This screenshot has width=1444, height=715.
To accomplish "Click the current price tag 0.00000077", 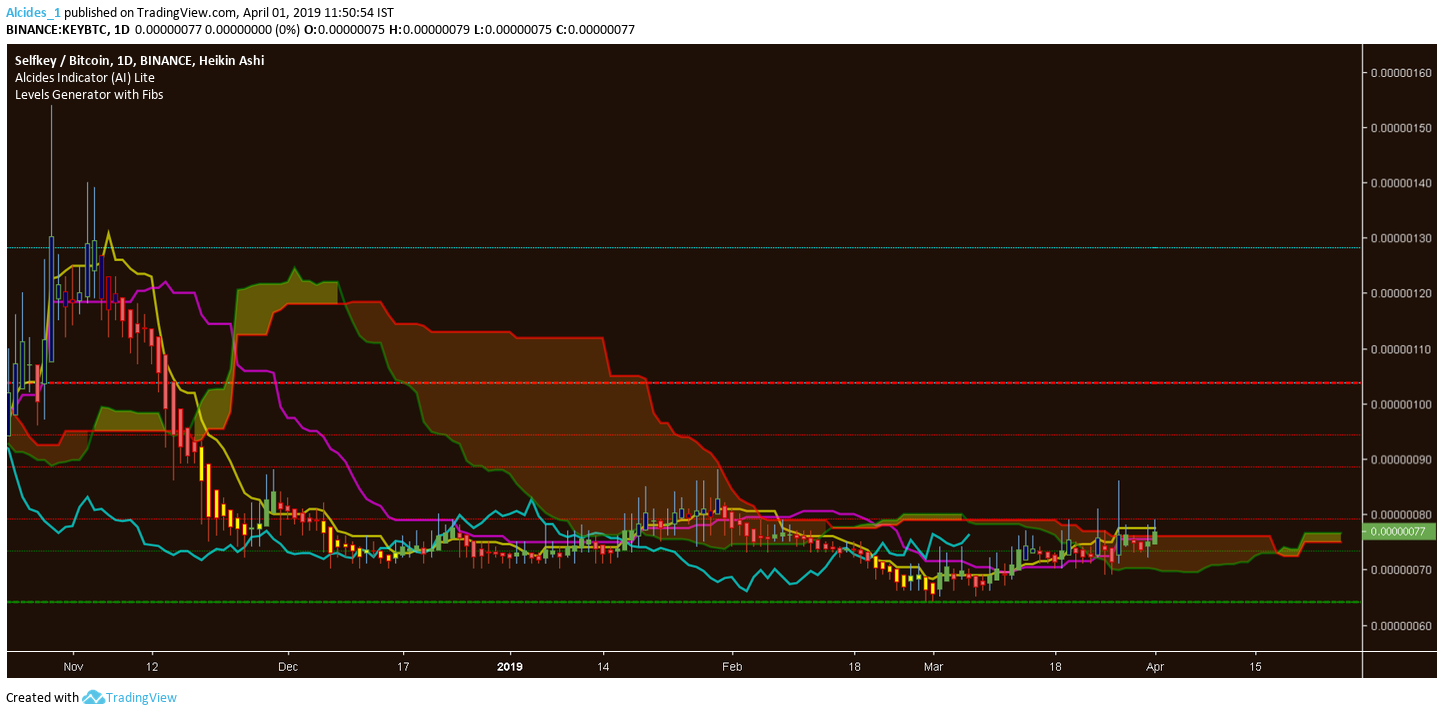I will pyautogui.click(x=1400, y=532).
